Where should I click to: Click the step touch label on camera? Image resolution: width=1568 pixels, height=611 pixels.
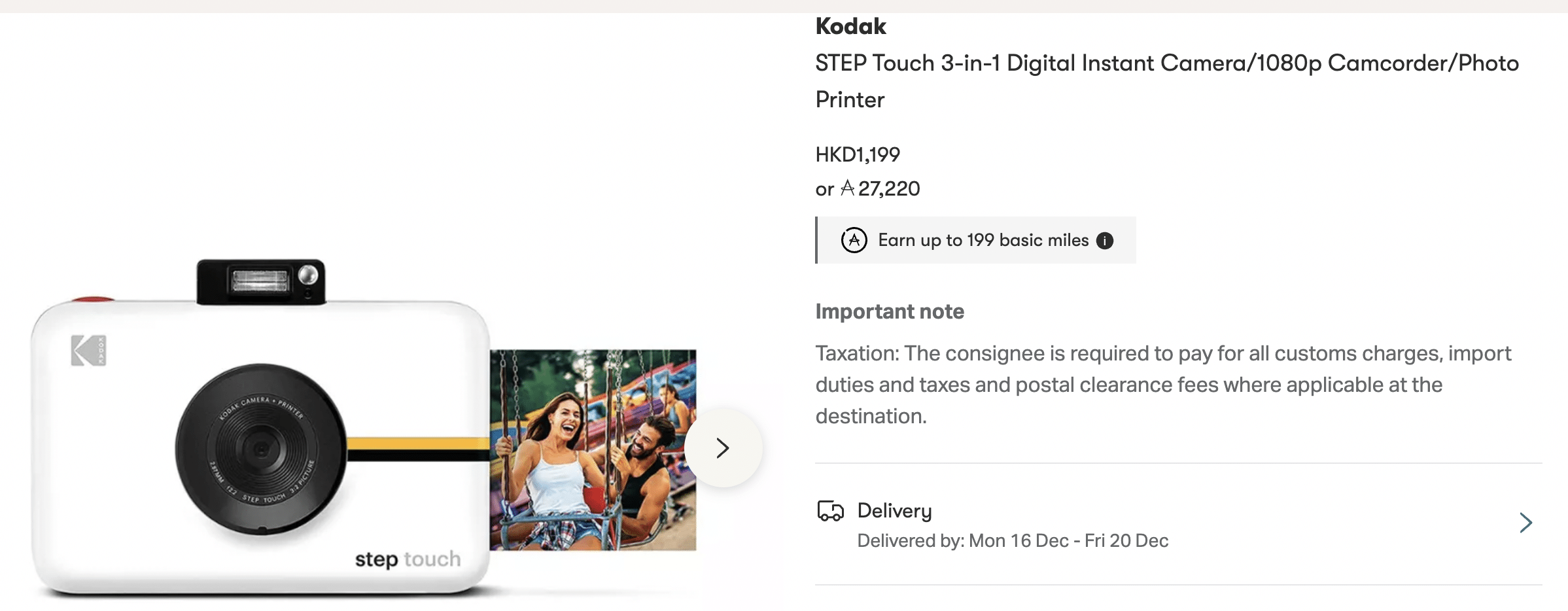[408, 559]
